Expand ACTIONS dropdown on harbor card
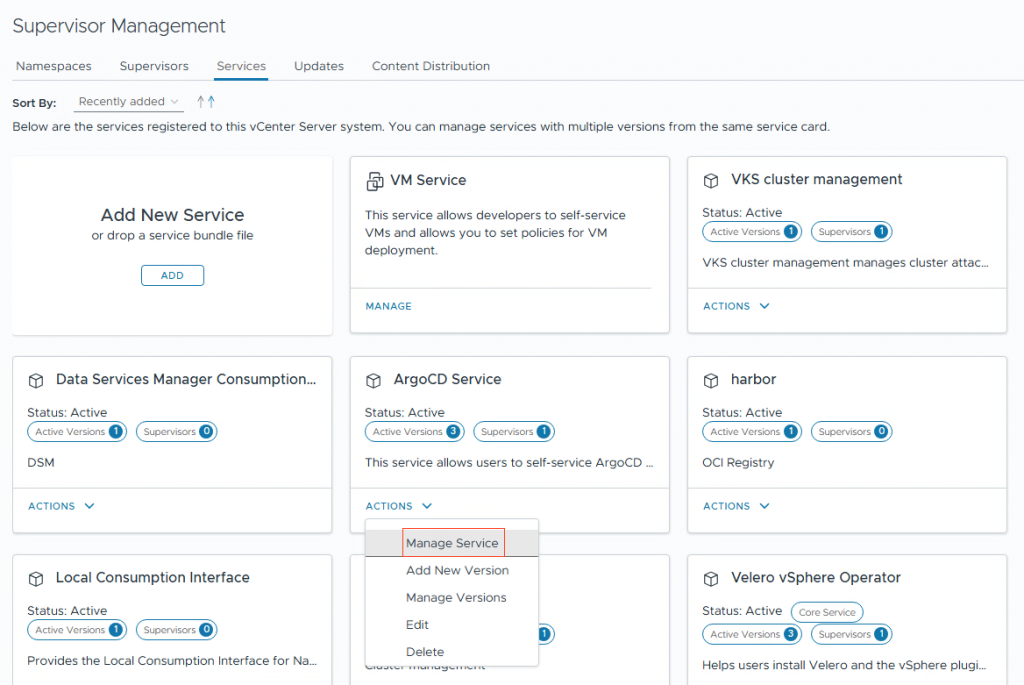Viewport: 1024px width, 685px height. [x=736, y=506]
